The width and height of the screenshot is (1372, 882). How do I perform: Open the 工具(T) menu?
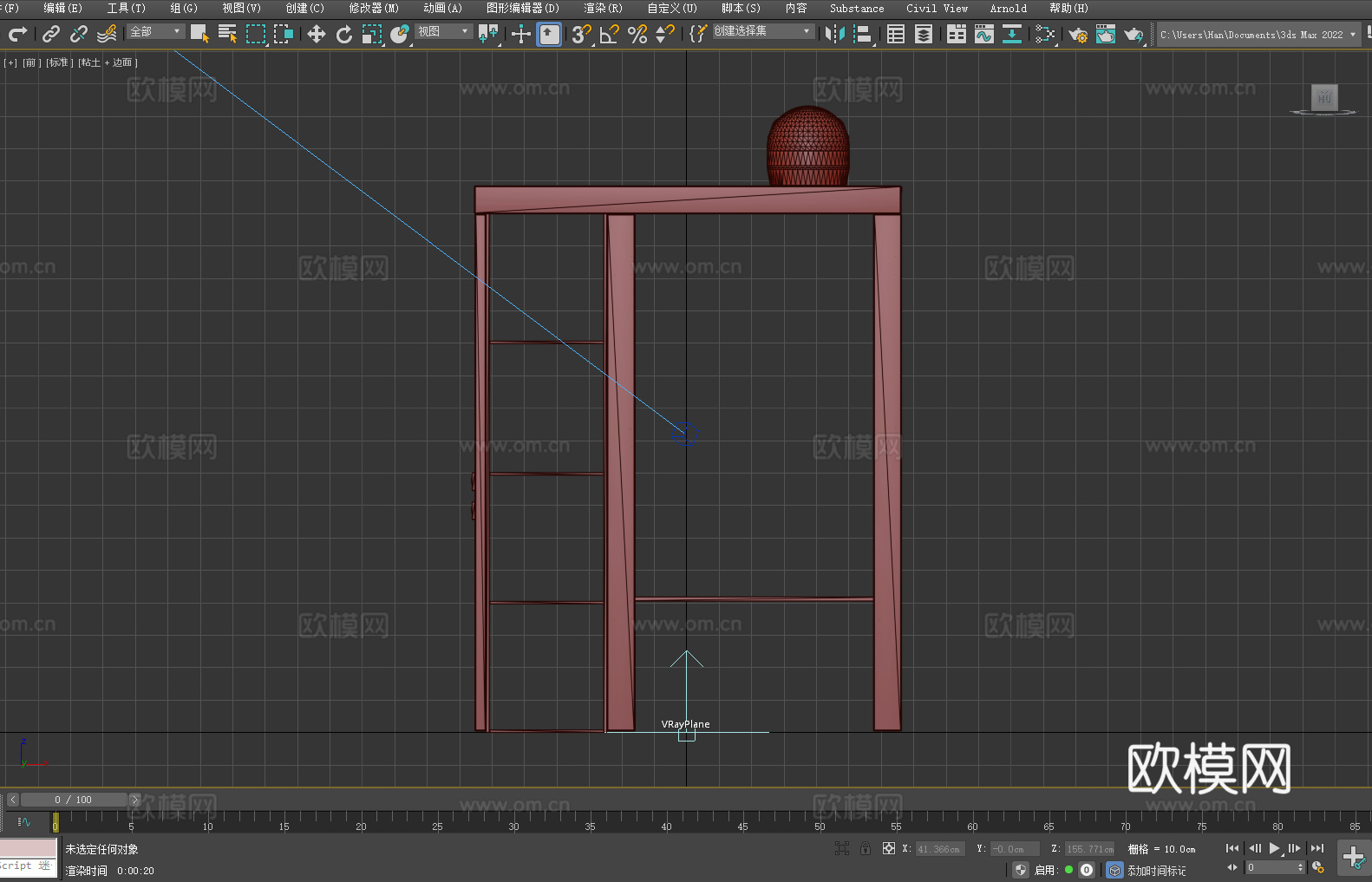point(126,8)
